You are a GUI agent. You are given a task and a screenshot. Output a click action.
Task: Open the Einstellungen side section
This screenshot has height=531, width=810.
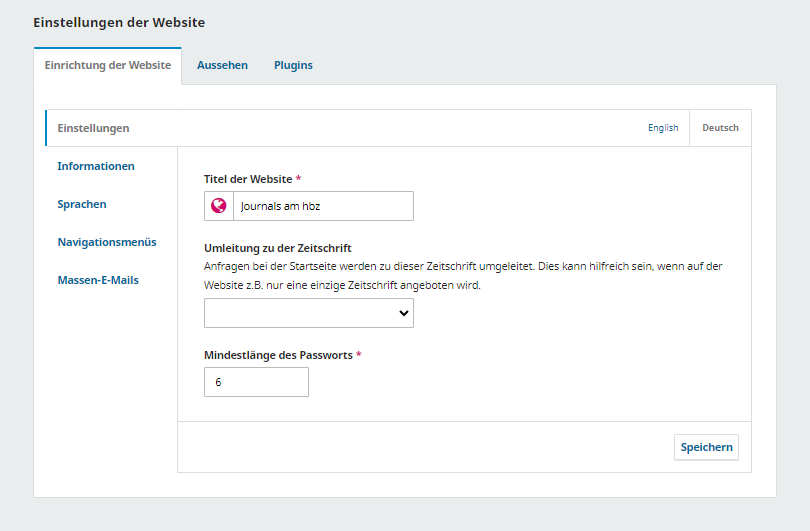[x=93, y=128]
